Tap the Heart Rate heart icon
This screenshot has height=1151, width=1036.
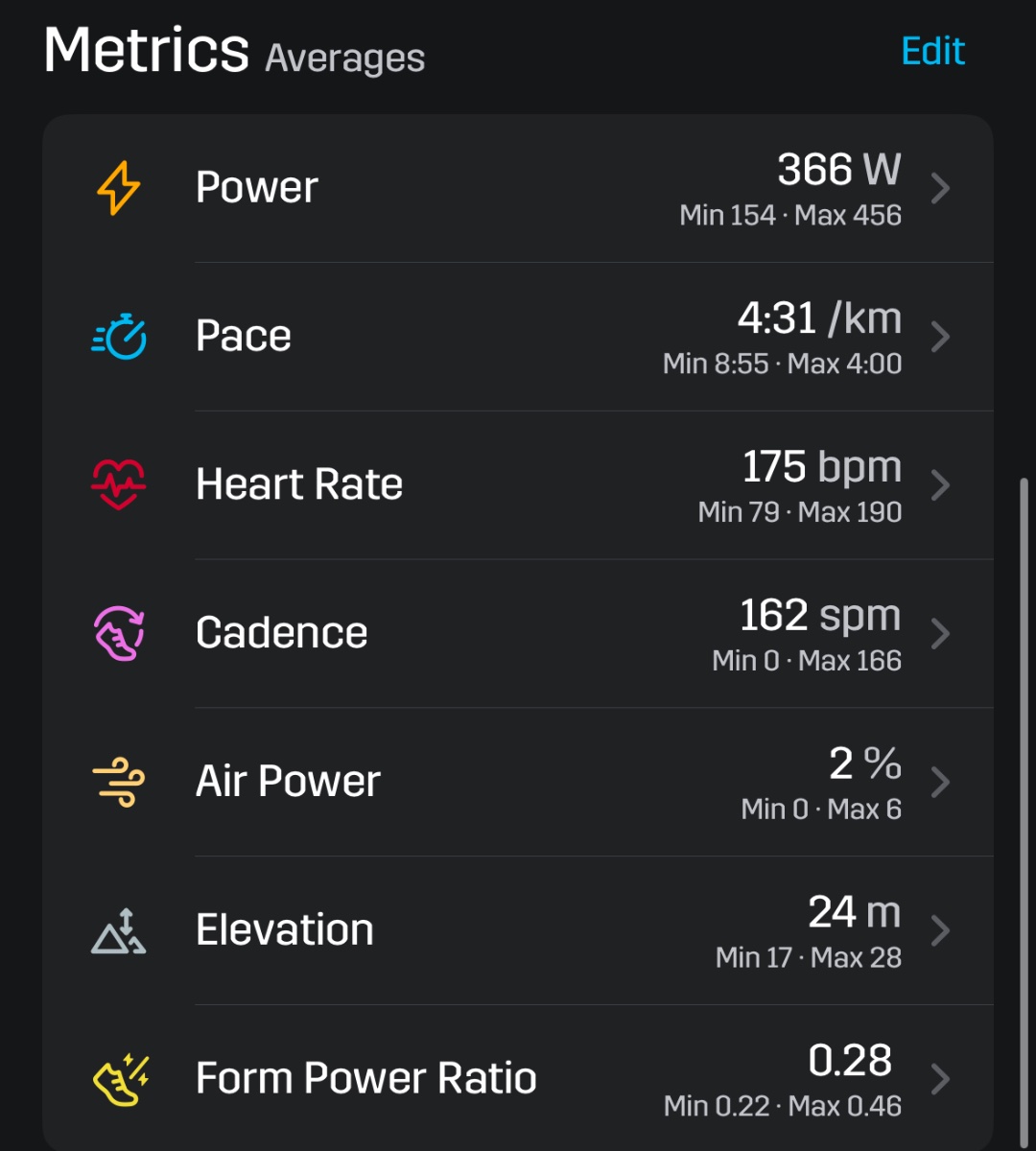[x=119, y=484]
